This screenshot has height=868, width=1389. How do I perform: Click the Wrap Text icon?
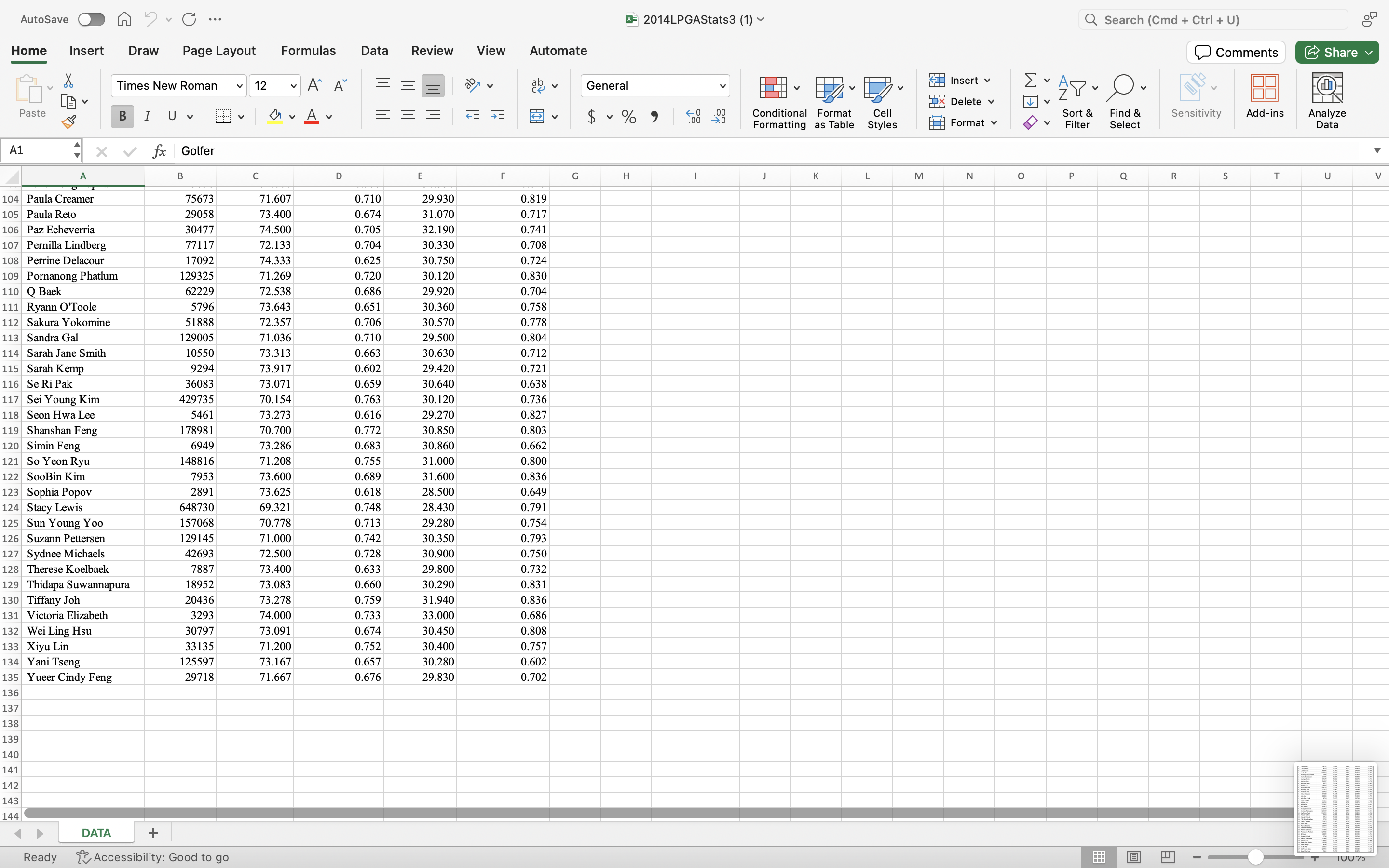(x=538, y=85)
